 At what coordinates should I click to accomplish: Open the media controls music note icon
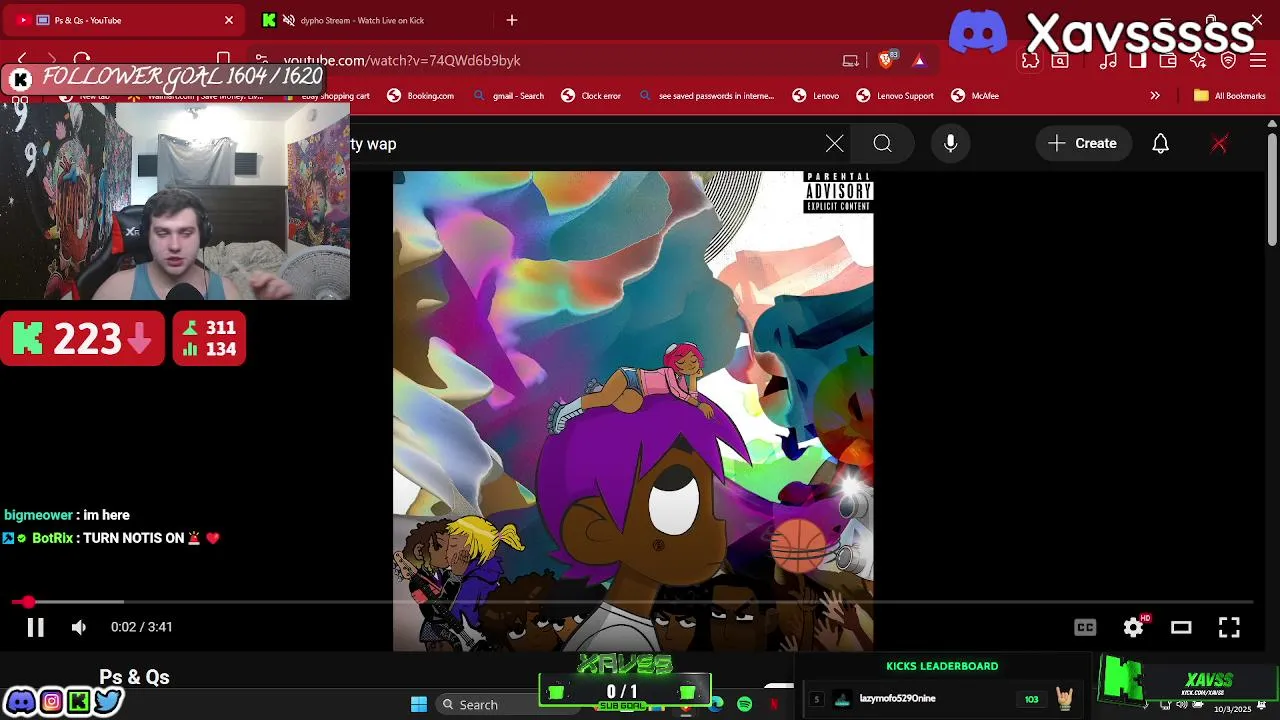(x=1108, y=61)
